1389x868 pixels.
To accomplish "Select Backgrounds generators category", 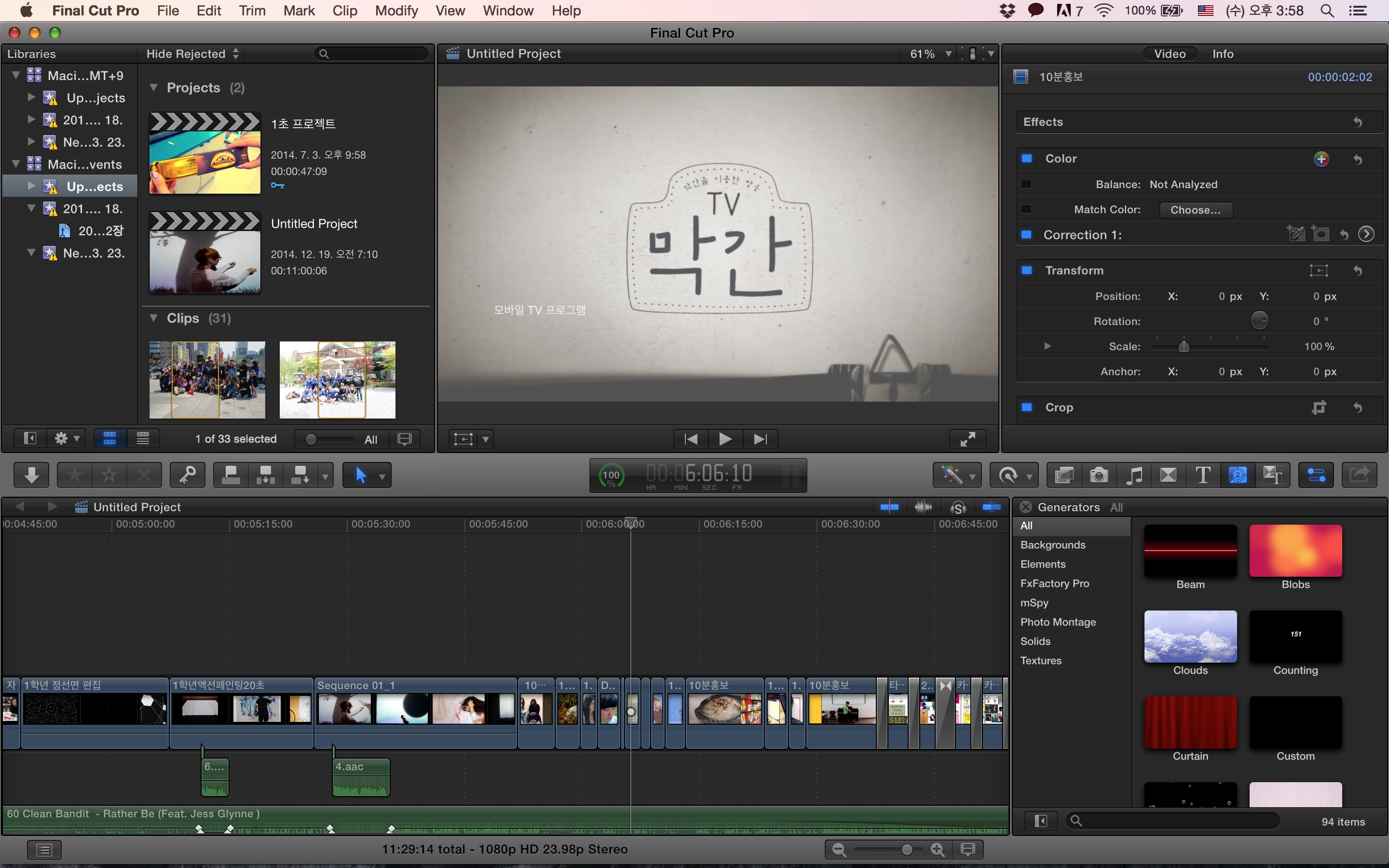I will pos(1053,545).
